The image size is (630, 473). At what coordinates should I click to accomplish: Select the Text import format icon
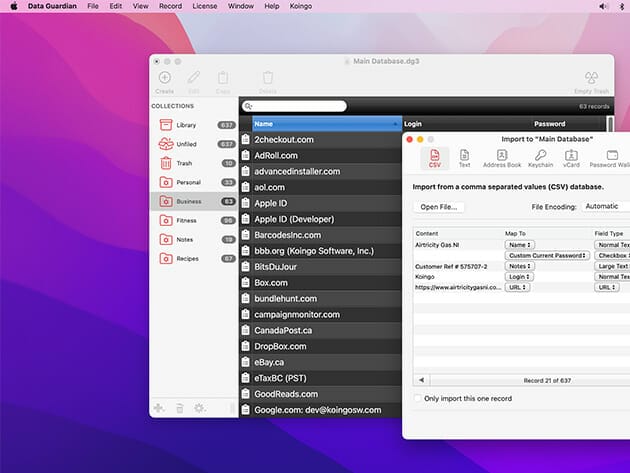(x=464, y=156)
